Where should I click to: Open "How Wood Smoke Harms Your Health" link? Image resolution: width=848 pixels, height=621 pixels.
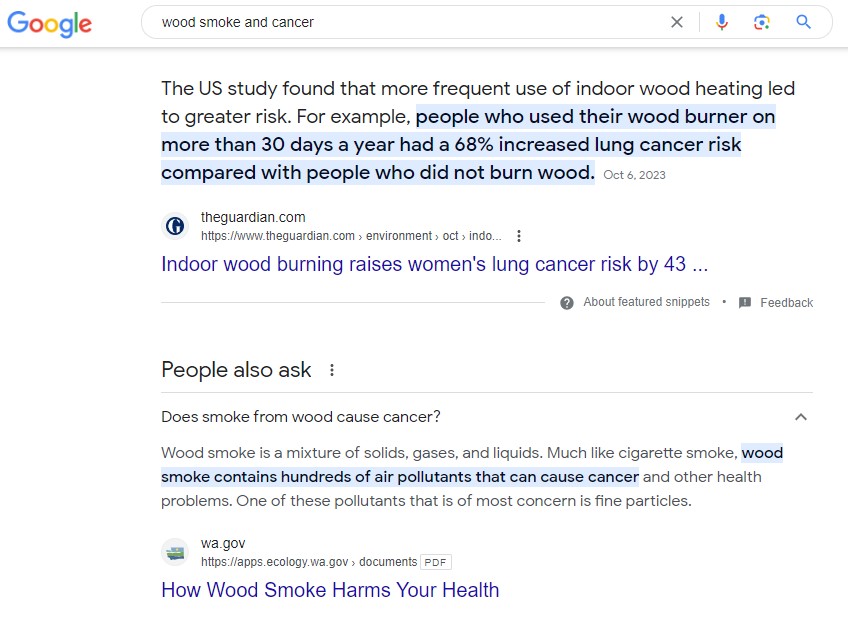click(x=330, y=590)
